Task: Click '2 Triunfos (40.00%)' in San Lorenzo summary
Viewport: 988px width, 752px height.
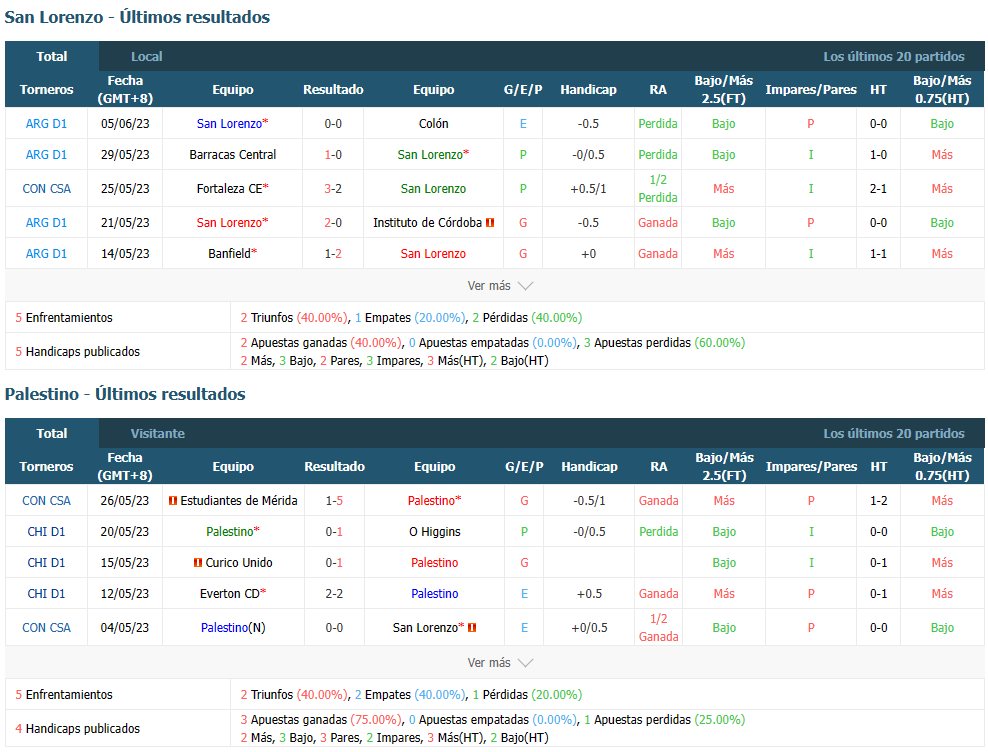Action: tap(293, 318)
